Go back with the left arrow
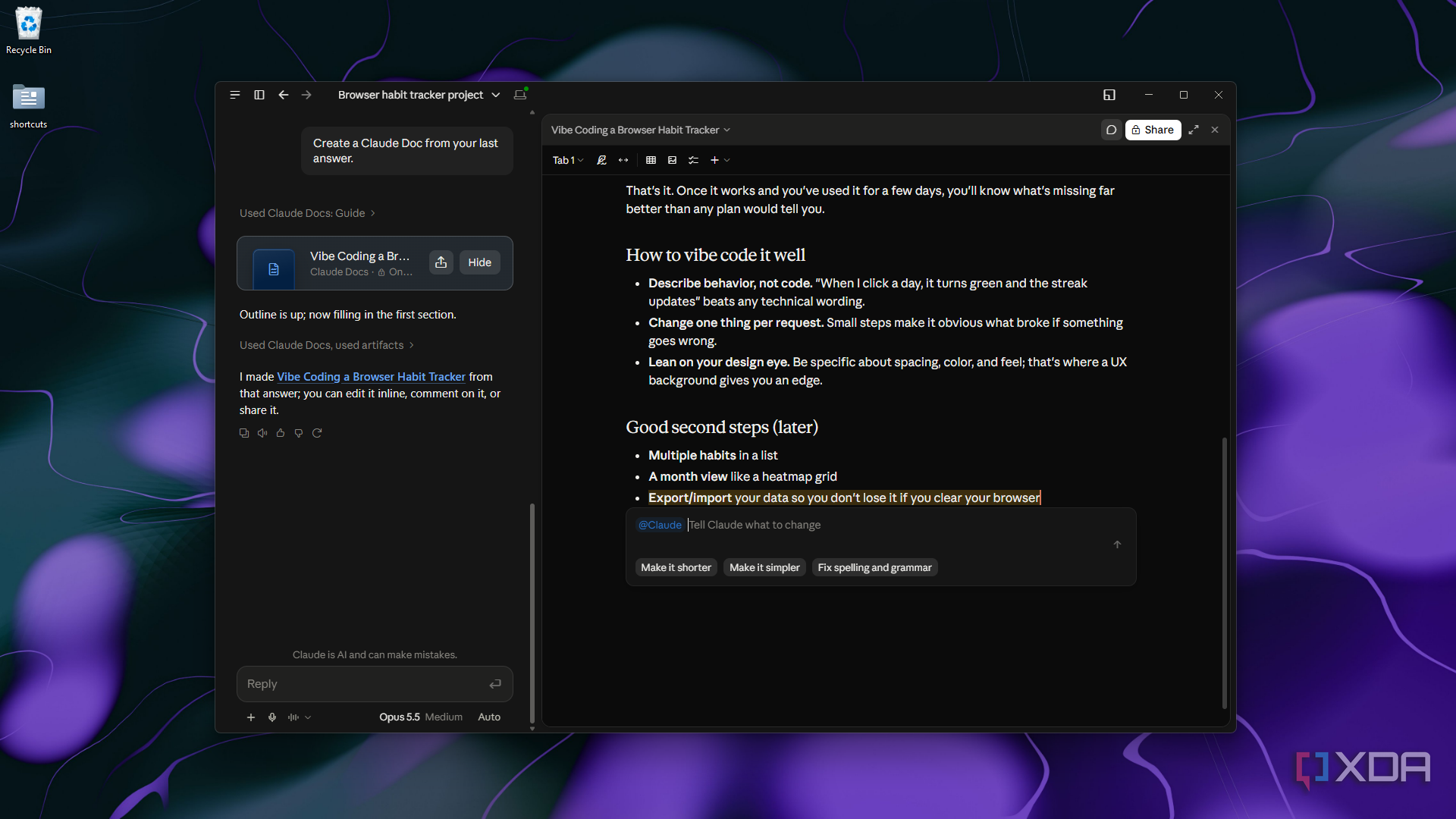1456x819 pixels. pos(284,95)
